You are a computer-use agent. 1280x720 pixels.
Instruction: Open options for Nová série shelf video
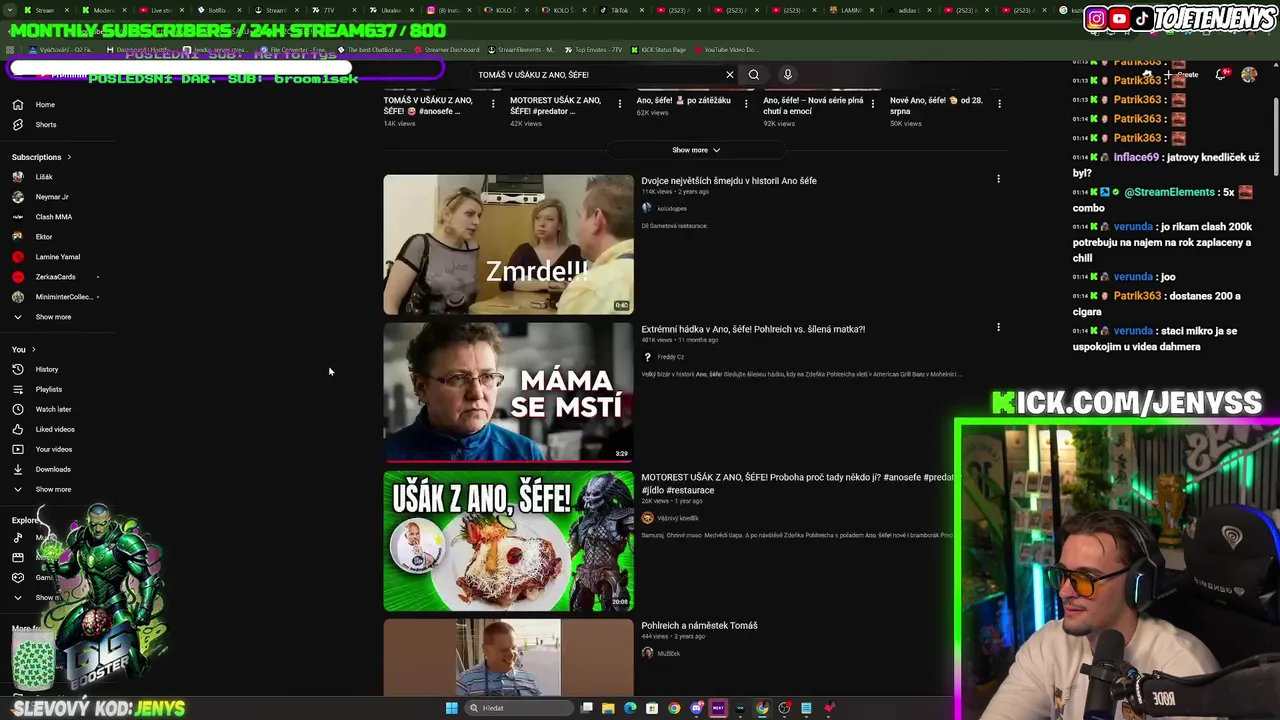coord(873,103)
